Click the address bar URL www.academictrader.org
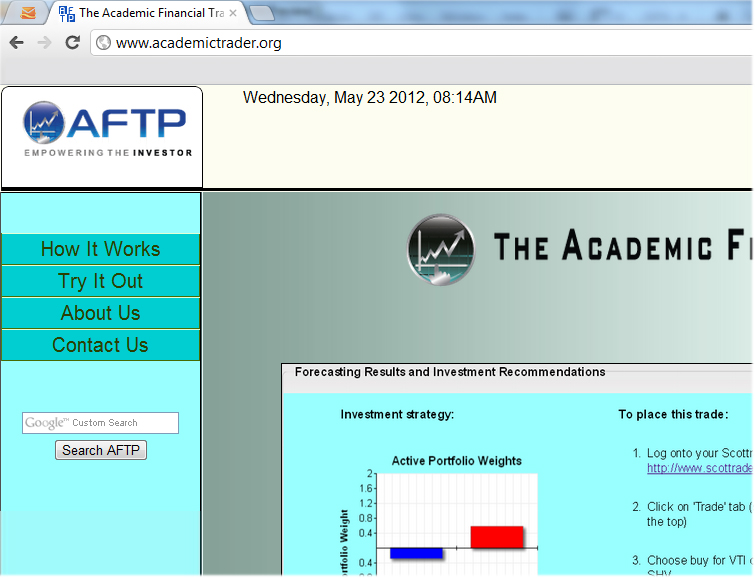 click(198, 43)
